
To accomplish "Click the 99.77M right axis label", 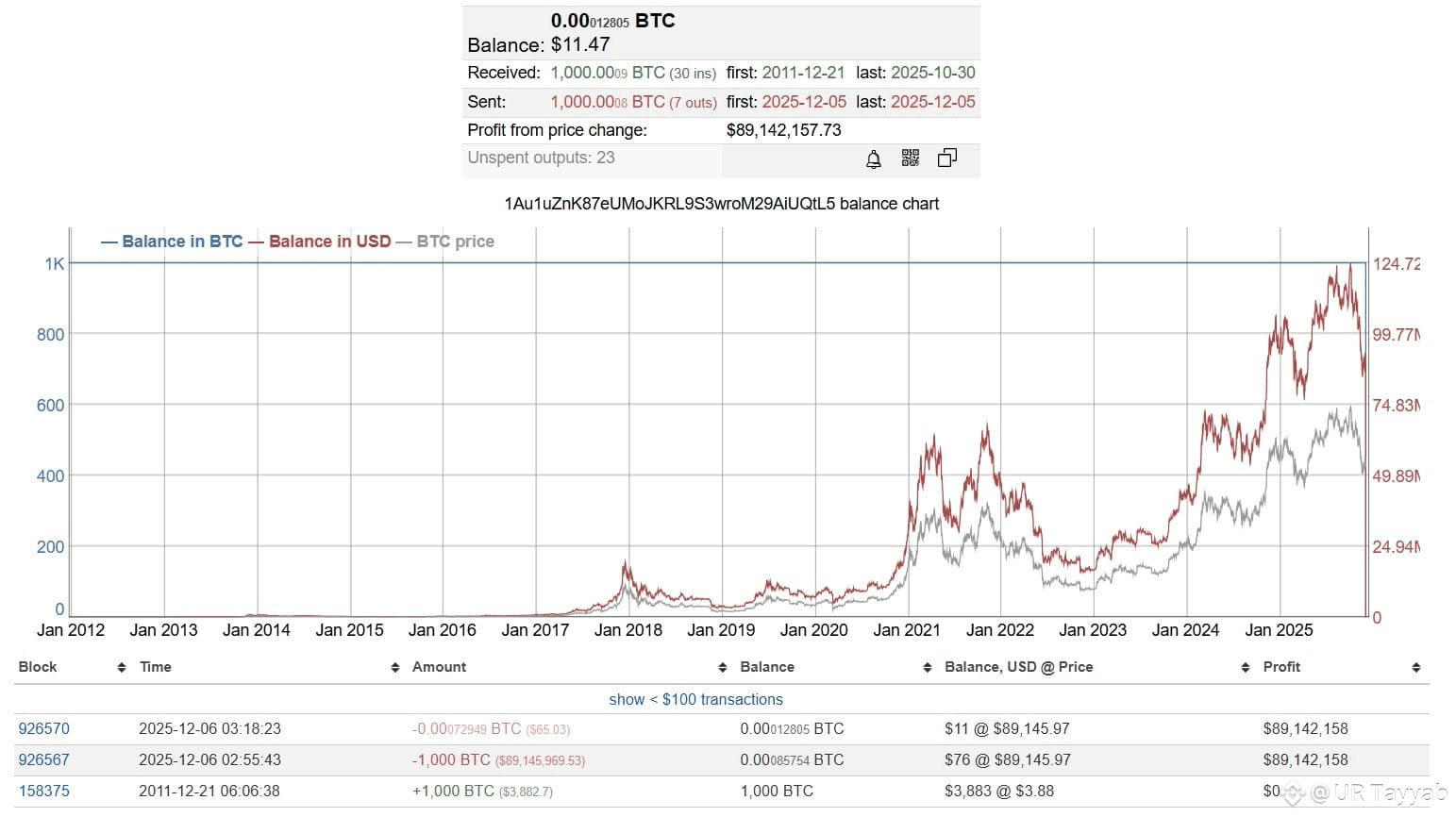I will click(x=1397, y=335).
